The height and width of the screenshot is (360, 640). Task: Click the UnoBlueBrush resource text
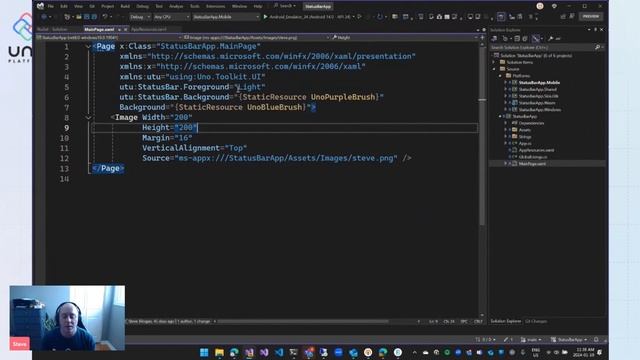(276, 107)
